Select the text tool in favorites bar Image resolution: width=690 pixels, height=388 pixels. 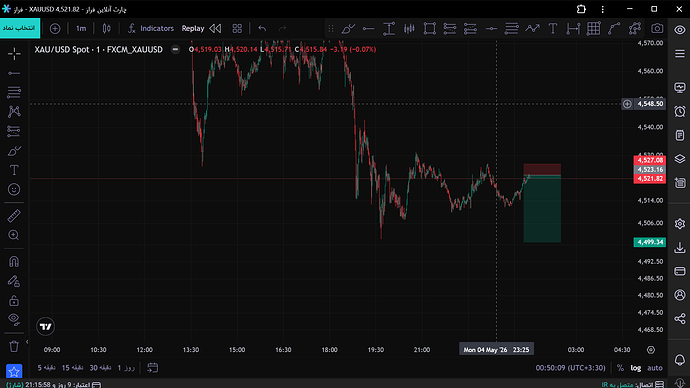point(553,29)
